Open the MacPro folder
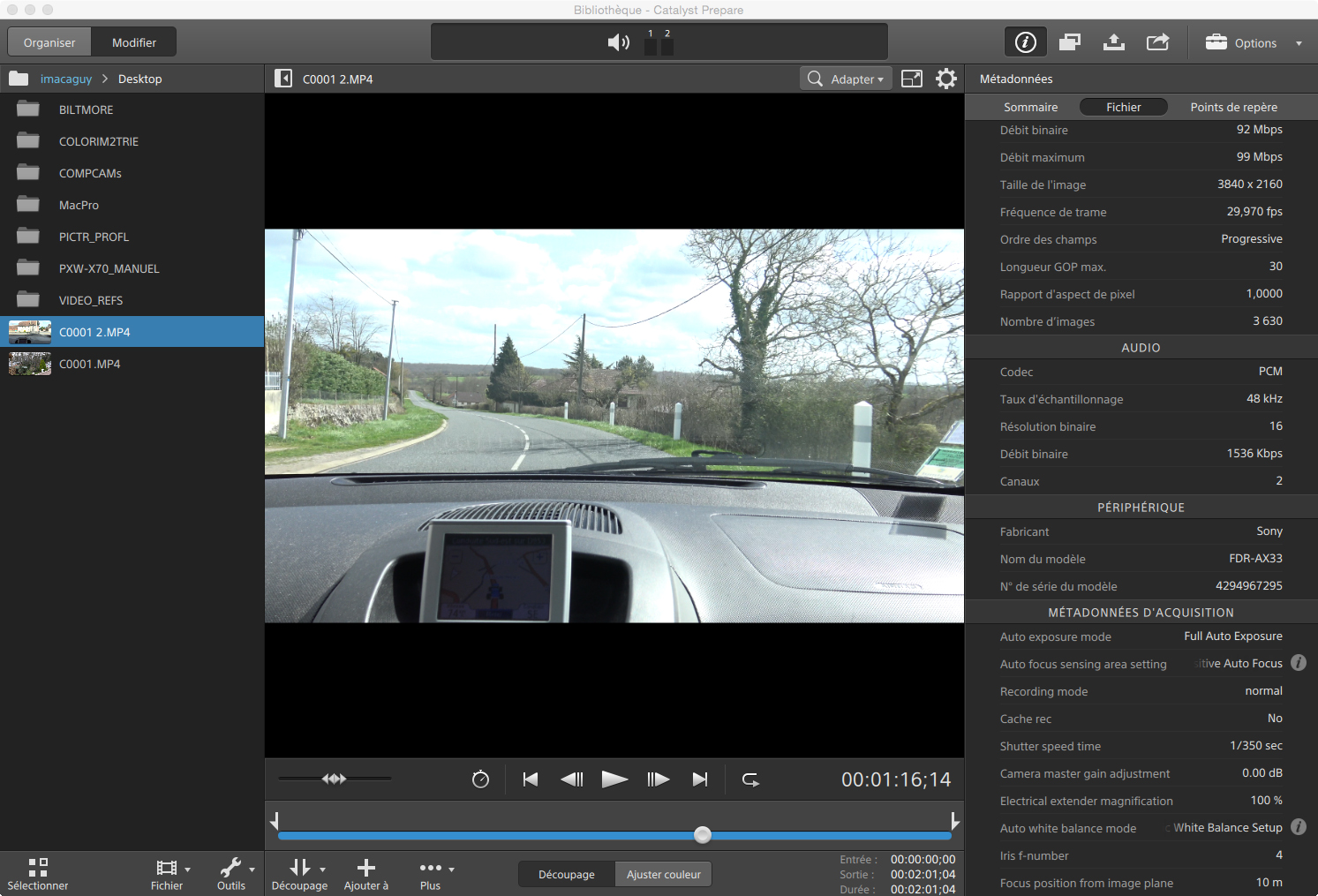Screen dimensions: 1318x896 [x=132, y=205]
